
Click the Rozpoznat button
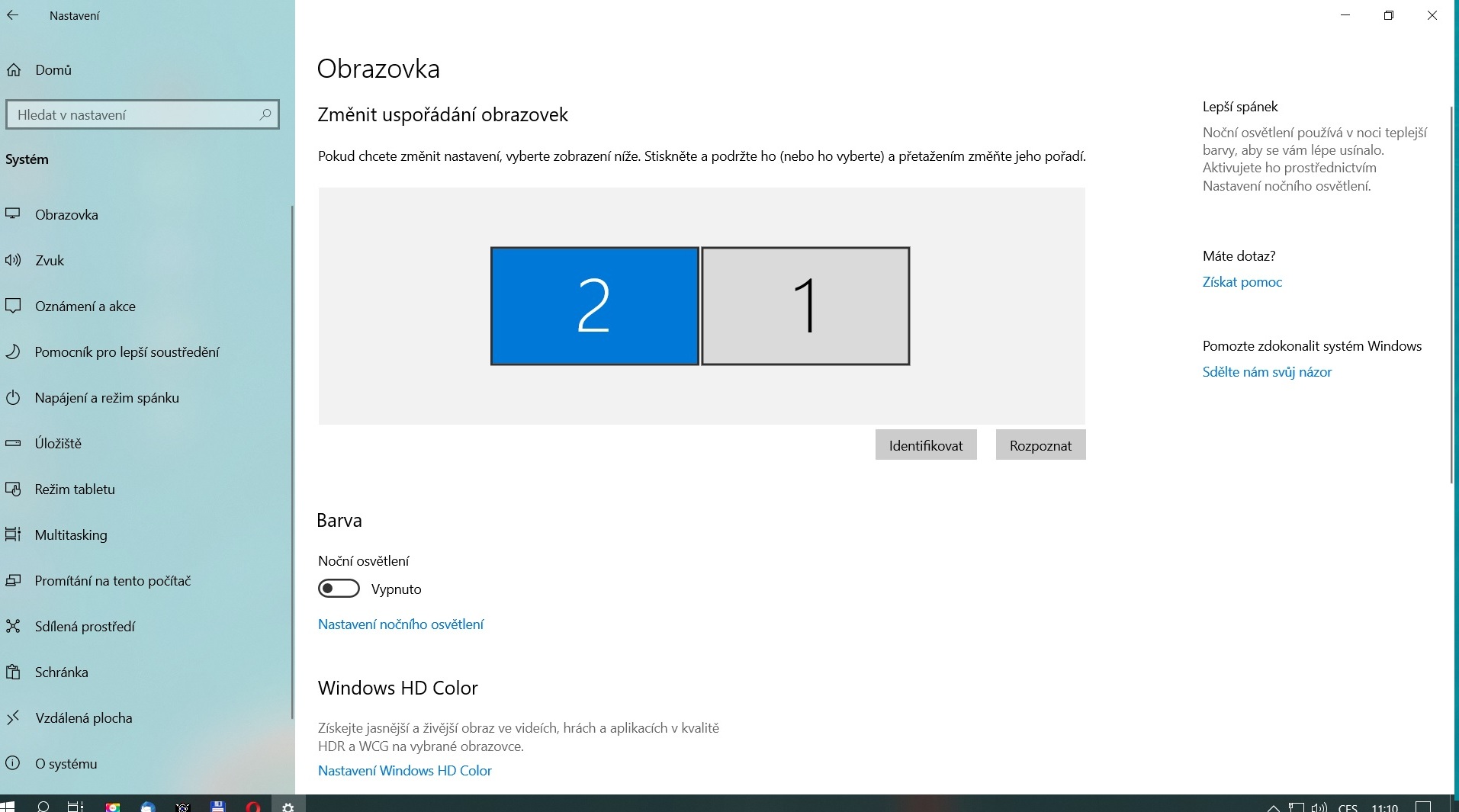pyautogui.click(x=1040, y=445)
